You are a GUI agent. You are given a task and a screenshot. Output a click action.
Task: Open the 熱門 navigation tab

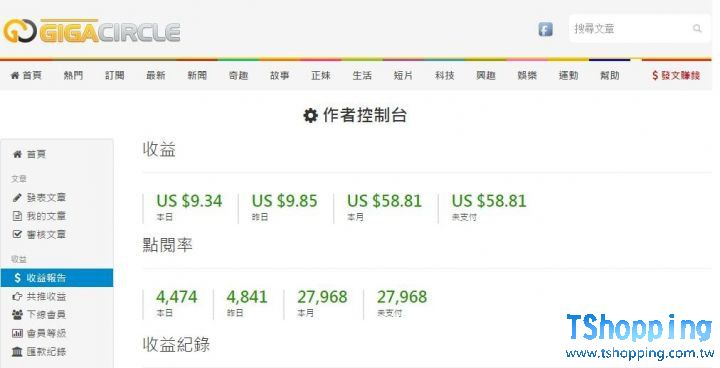(x=73, y=75)
